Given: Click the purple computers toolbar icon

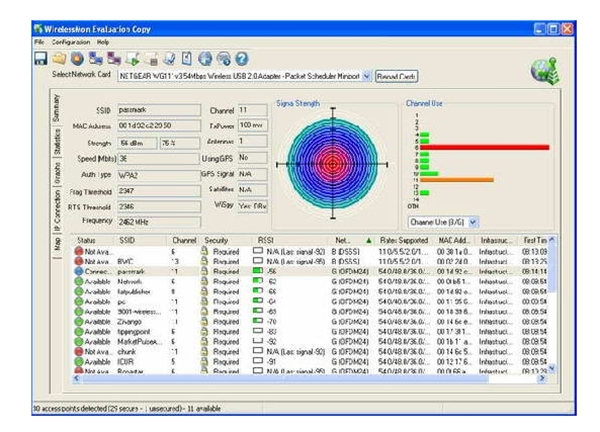Looking at the screenshot, I should point(114,59).
